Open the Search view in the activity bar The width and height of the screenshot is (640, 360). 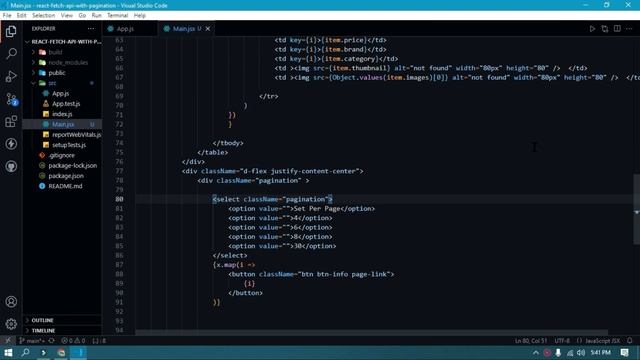11,53
